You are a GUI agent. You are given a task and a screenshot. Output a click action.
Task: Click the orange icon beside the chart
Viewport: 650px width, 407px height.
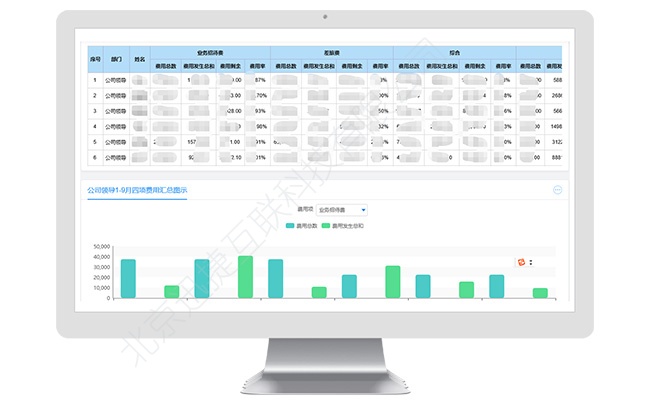[521, 262]
